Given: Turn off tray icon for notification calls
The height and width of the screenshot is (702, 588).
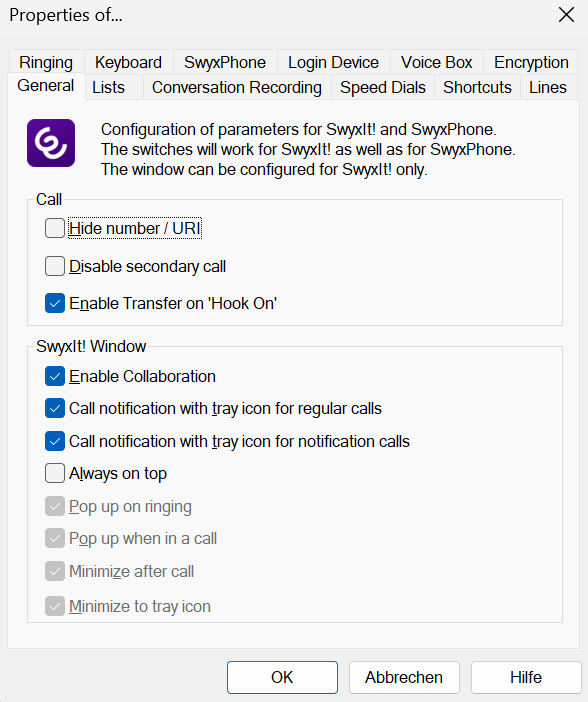Looking at the screenshot, I should coord(55,441).
